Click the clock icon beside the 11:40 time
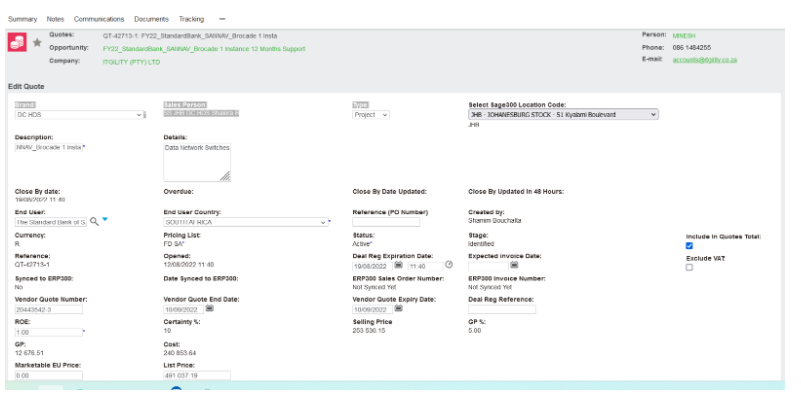 449,265
